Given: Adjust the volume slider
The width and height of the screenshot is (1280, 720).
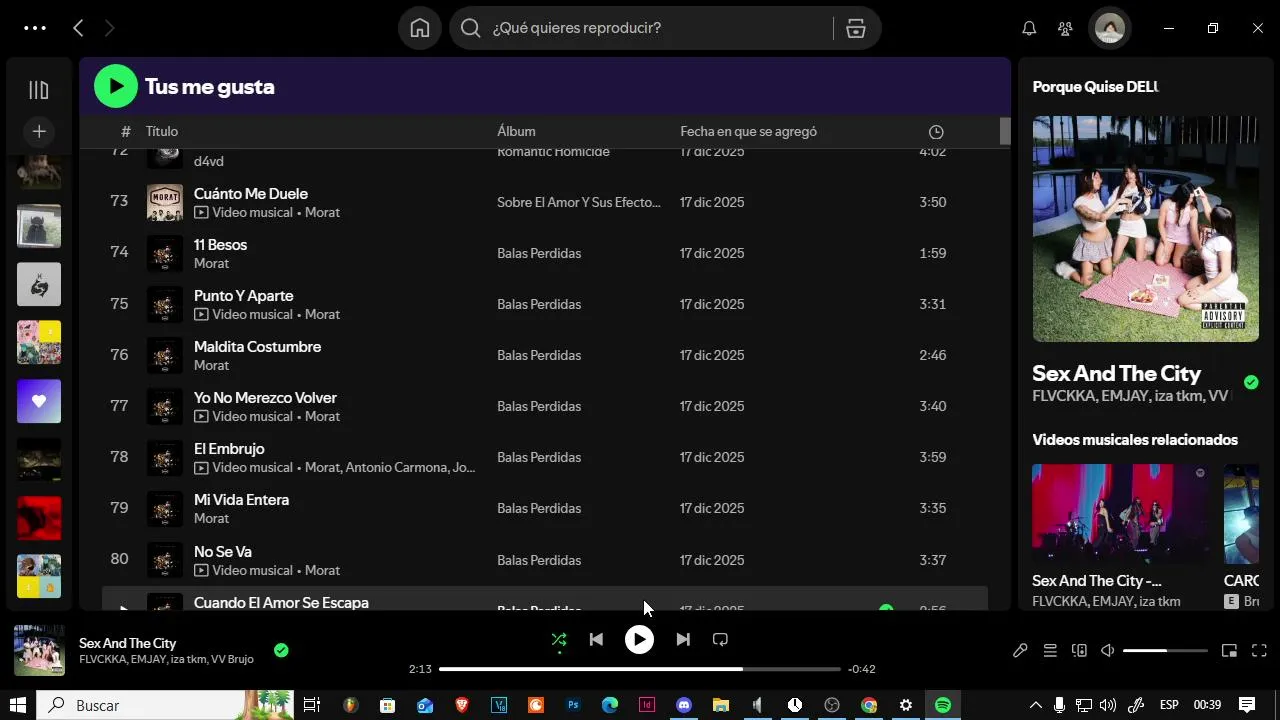Looking at the screenshot, I should (x=1165, y=650).
